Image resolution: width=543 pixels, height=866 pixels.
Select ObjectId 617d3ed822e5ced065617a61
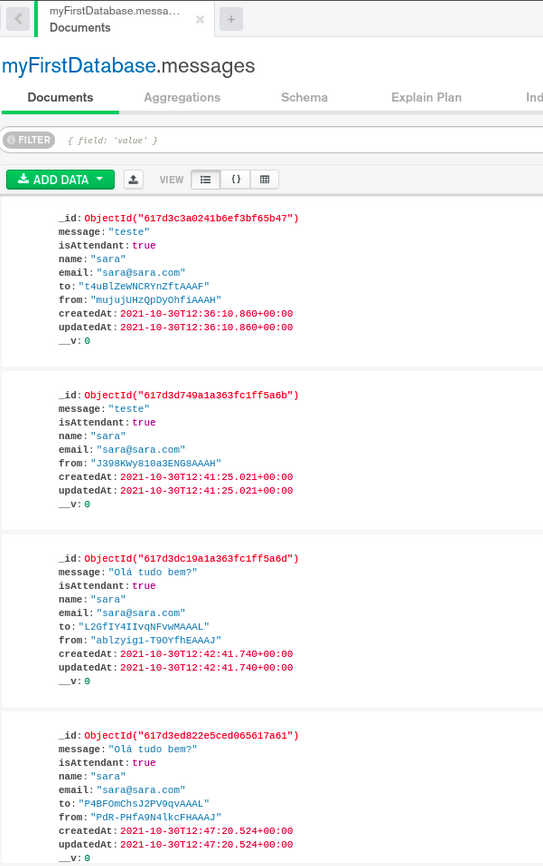(x=191, y=735)
